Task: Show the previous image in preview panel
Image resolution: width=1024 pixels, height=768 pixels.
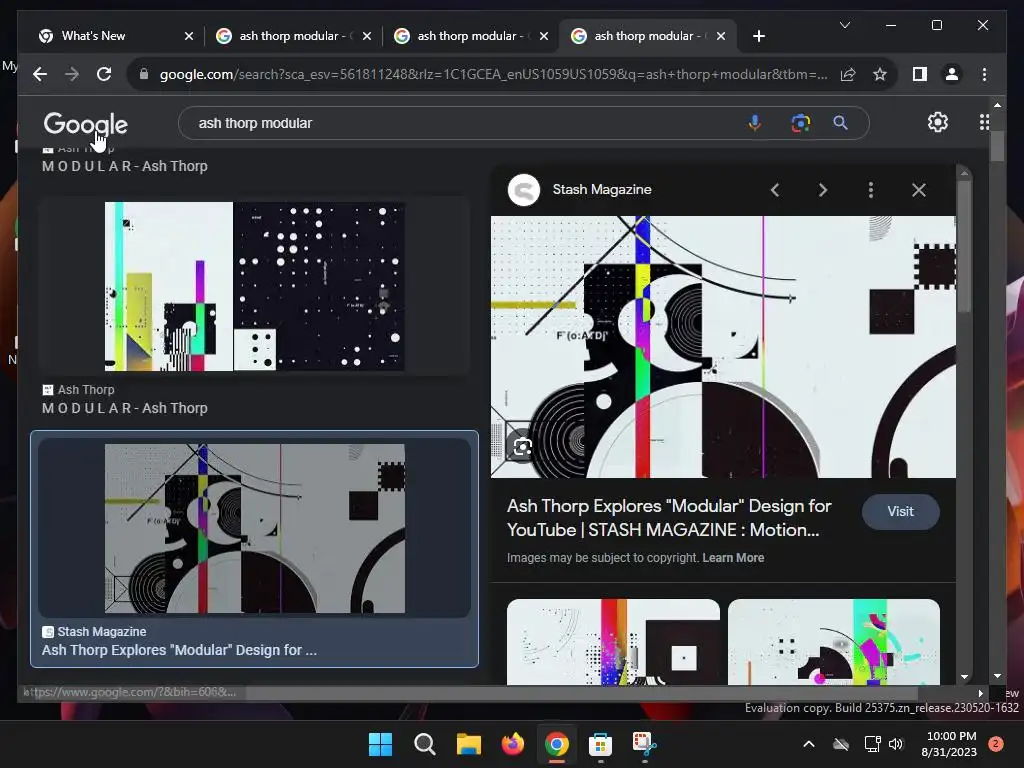Action: 775,190
